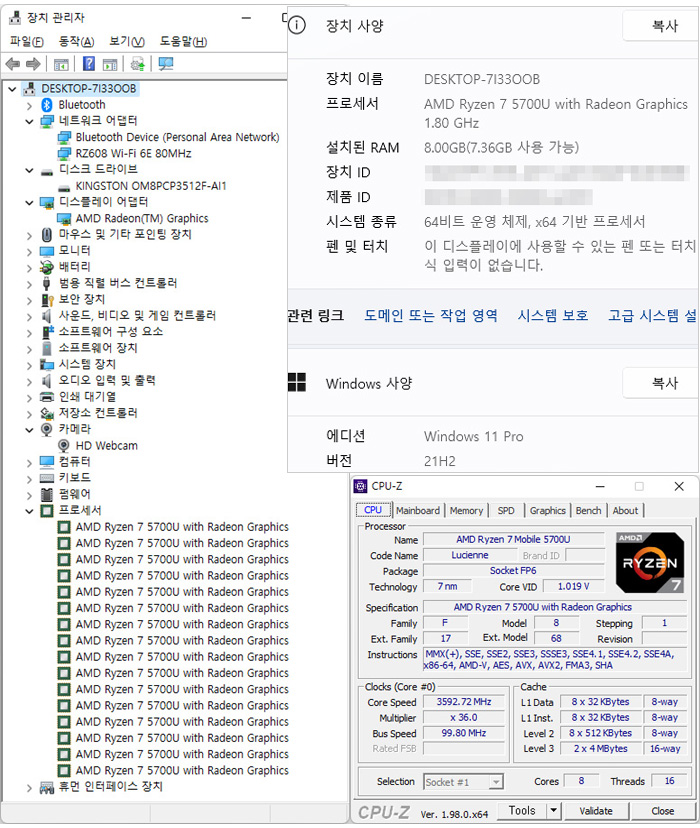
Task: Select the AMD Radeon(TM) Graphics adapter icon
Action: 64,219
